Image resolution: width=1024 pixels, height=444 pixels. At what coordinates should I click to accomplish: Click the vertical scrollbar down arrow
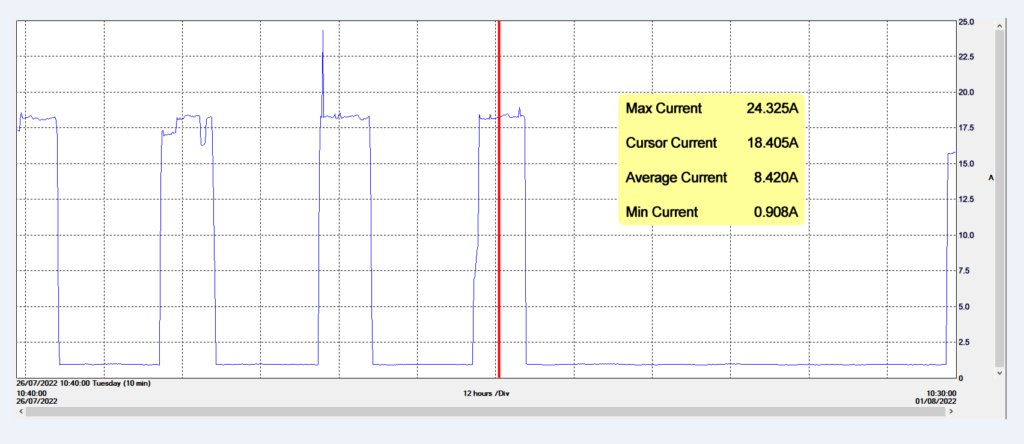coord(1001,372)
